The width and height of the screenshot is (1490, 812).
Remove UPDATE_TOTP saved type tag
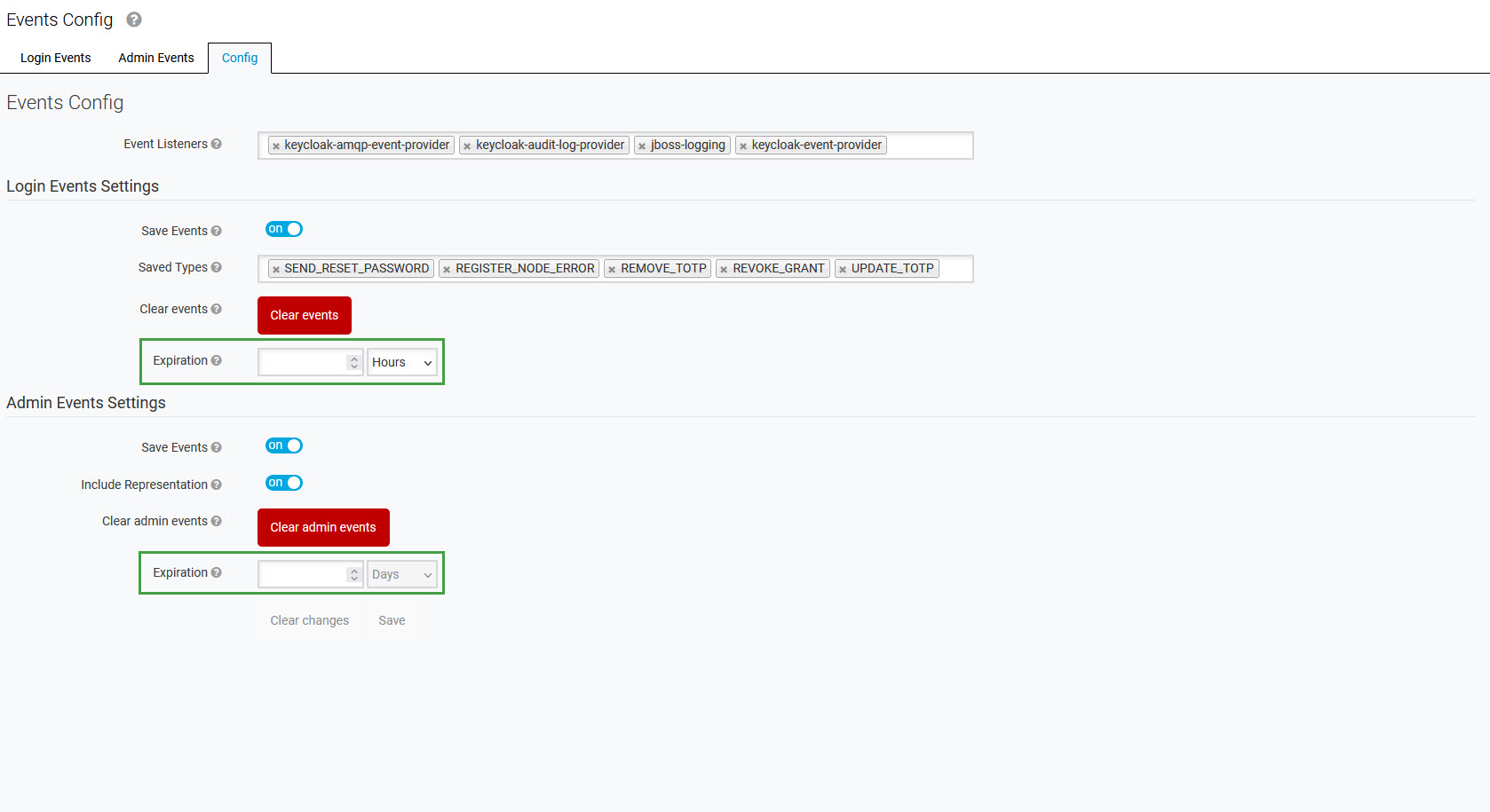(x=843, y=270)
